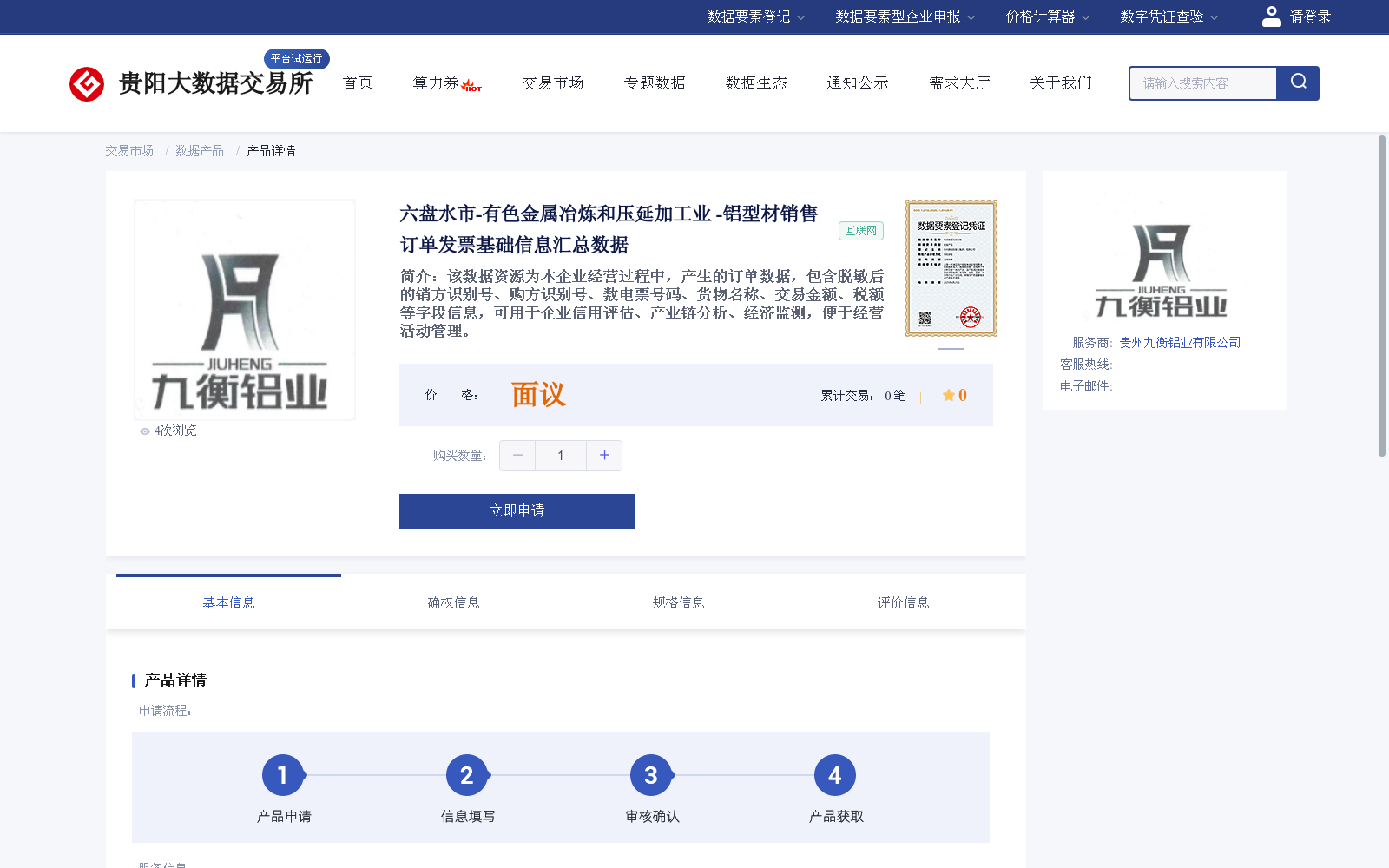Viewport: 1389px width, 868px height.
Task: Switch to the 确权信息 tab
Action: tap(453, 602)
